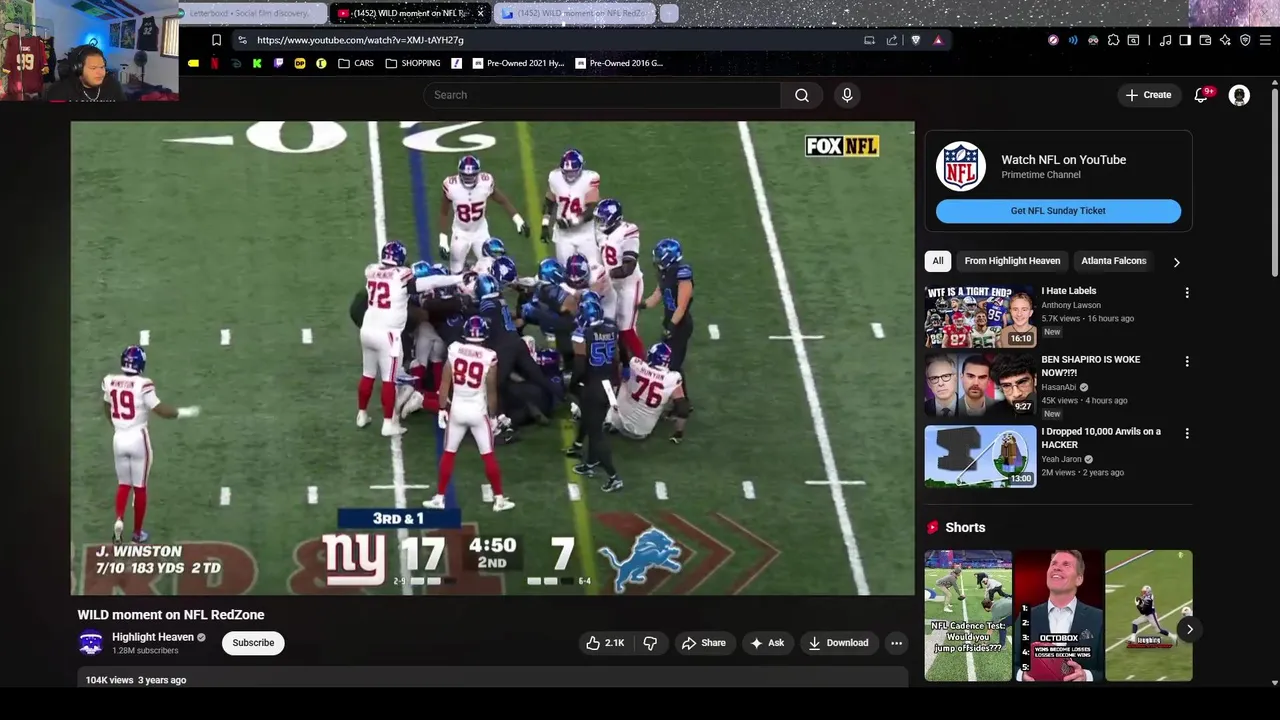
Task: Open options menu for BEN SHAPIRO video
Action: (x=1187, y=361)
